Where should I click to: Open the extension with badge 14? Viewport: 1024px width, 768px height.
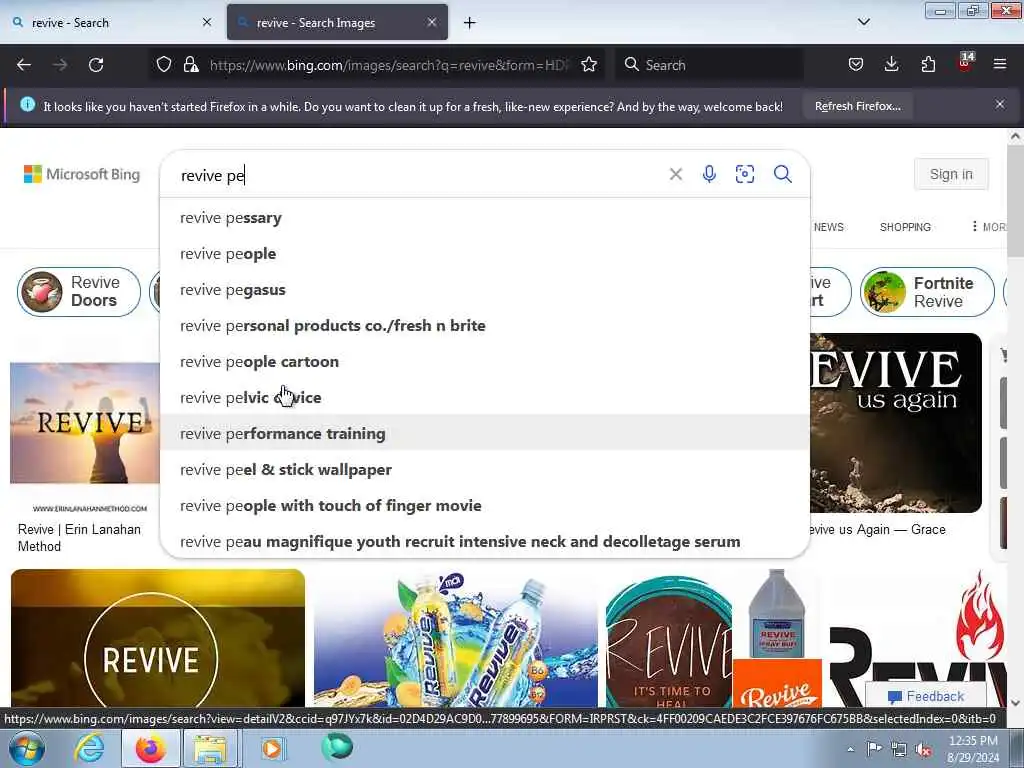965,63
